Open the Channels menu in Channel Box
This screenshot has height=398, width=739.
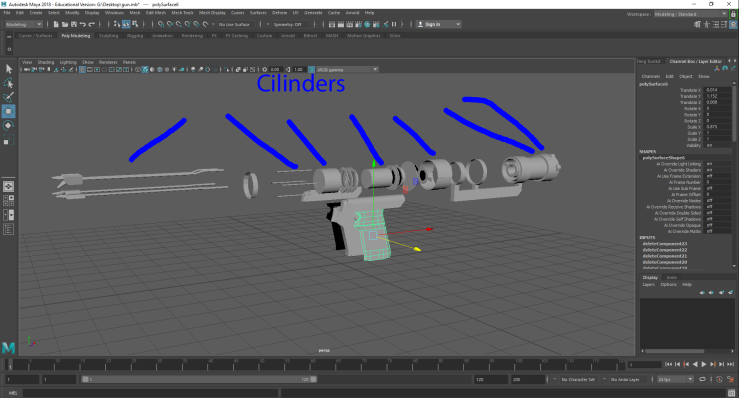click(x=650, y=76)
